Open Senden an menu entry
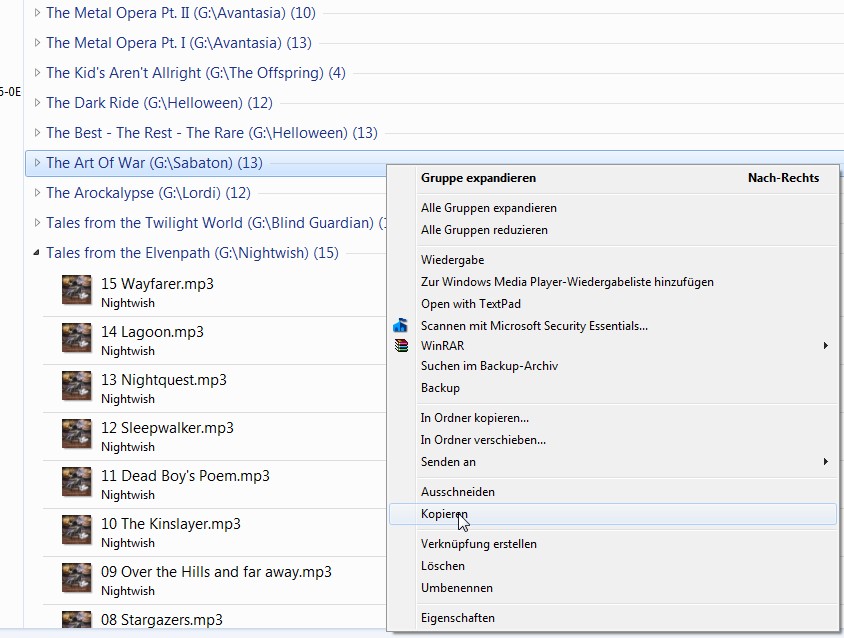The height and width of the screenshot is (638, 844). point(613,462)
